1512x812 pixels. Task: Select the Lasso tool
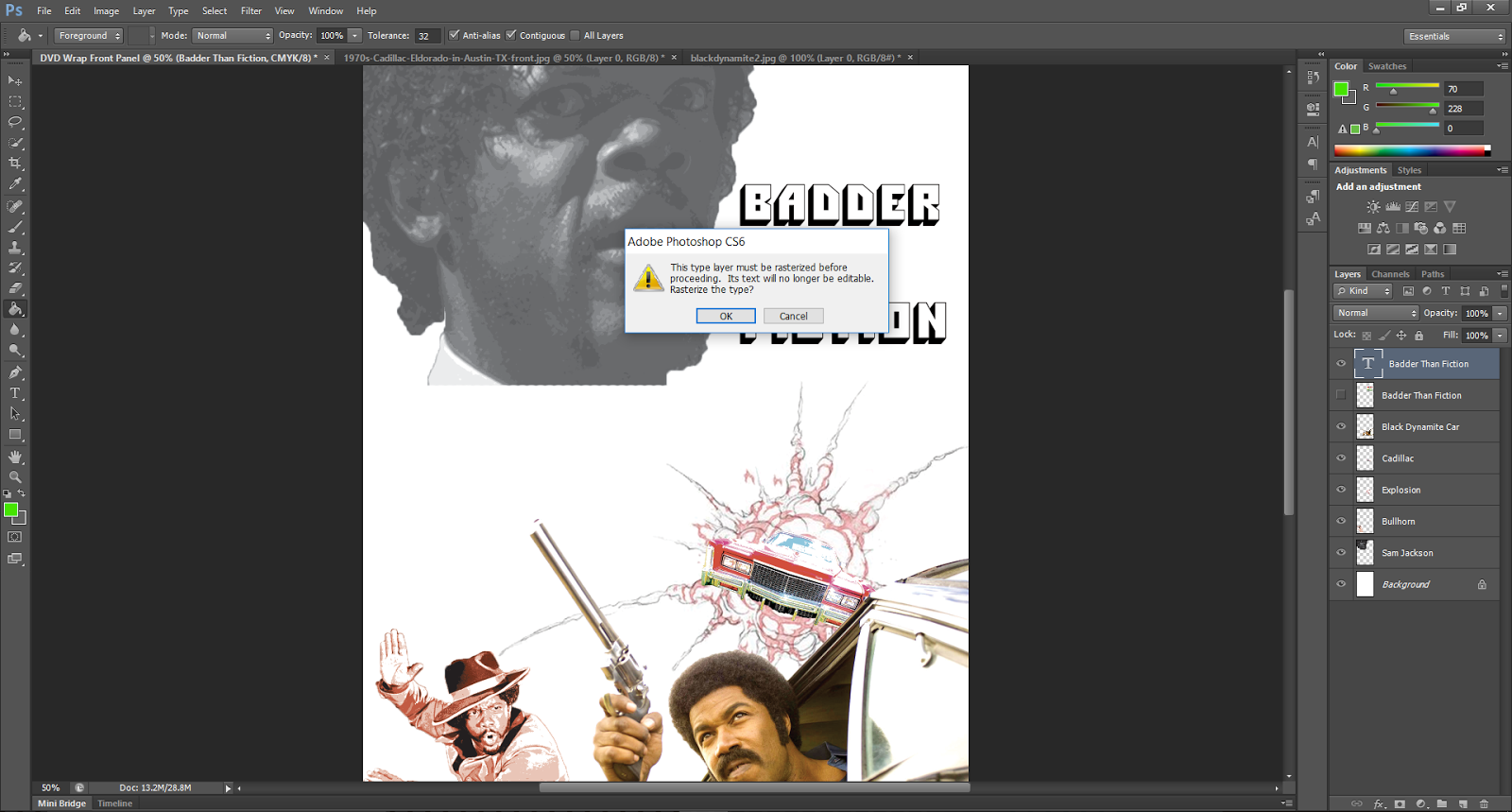[15, 123]
